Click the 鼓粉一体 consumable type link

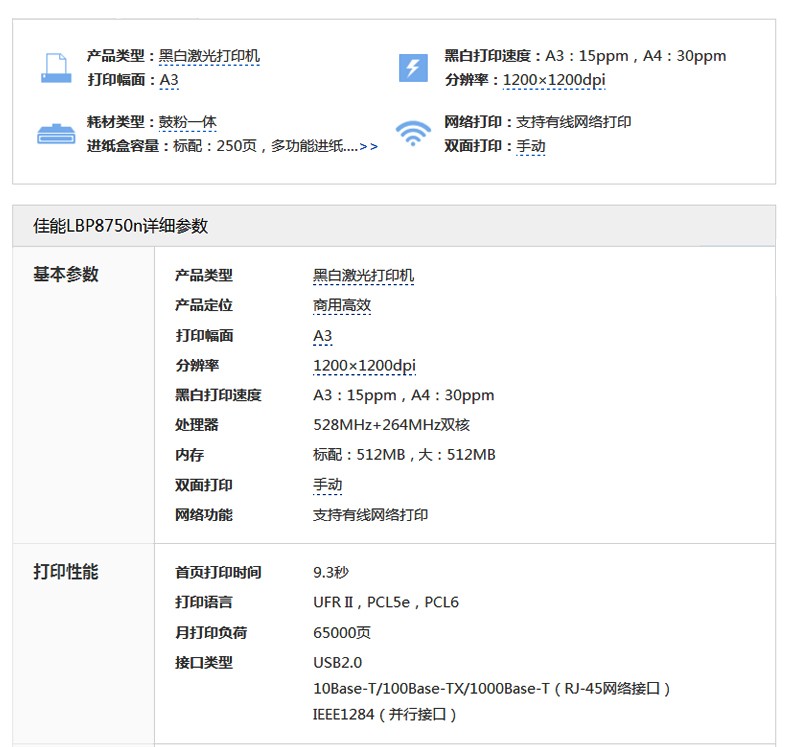point(187,122)
